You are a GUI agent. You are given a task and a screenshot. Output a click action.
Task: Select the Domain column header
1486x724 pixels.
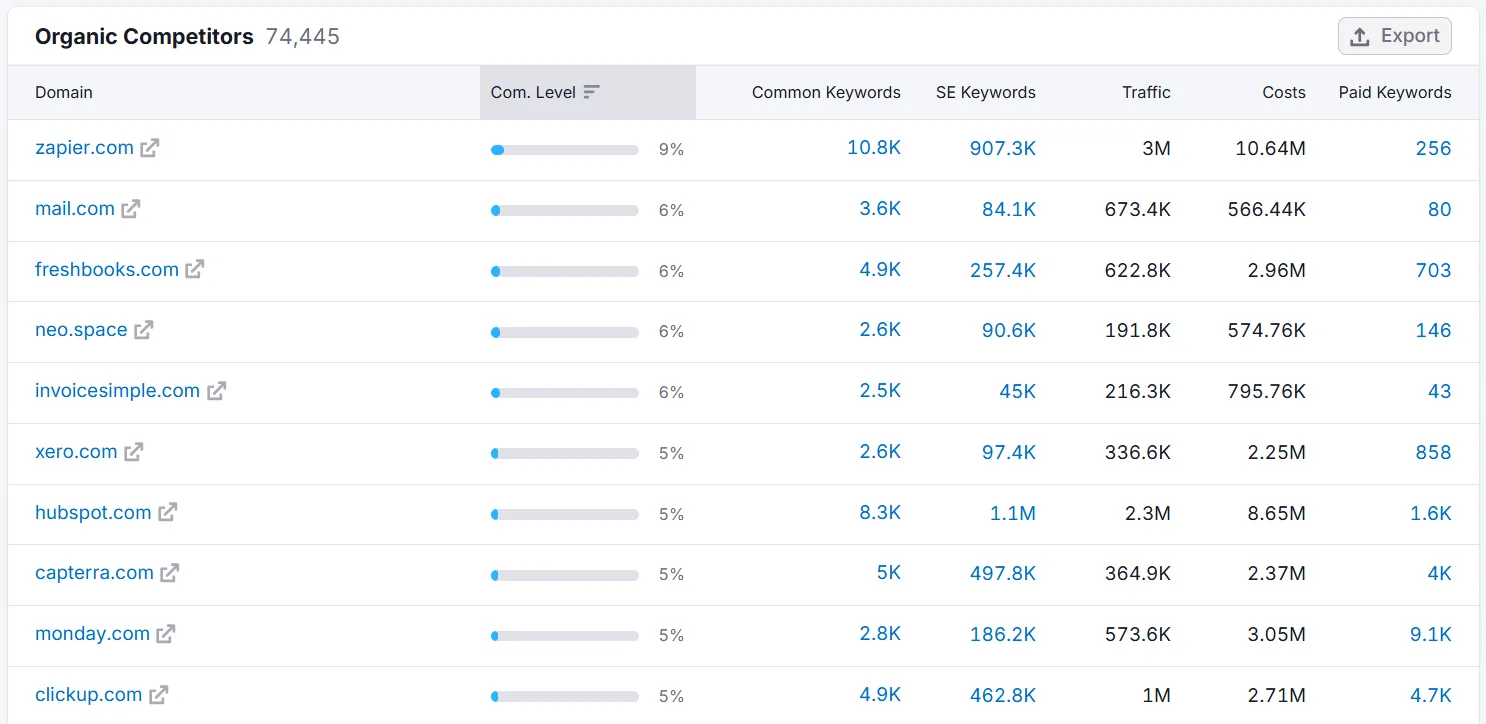tap(64, 92)
